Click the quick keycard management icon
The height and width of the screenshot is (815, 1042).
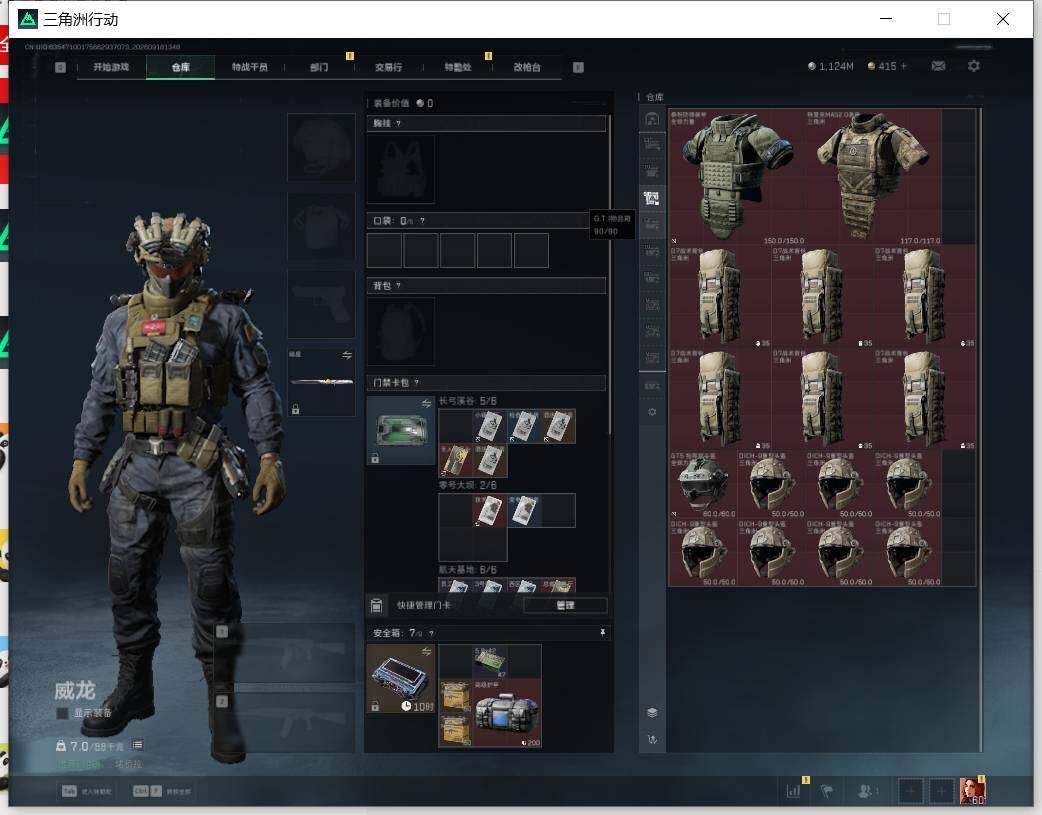pyautogui.click(x=376, y=605)
